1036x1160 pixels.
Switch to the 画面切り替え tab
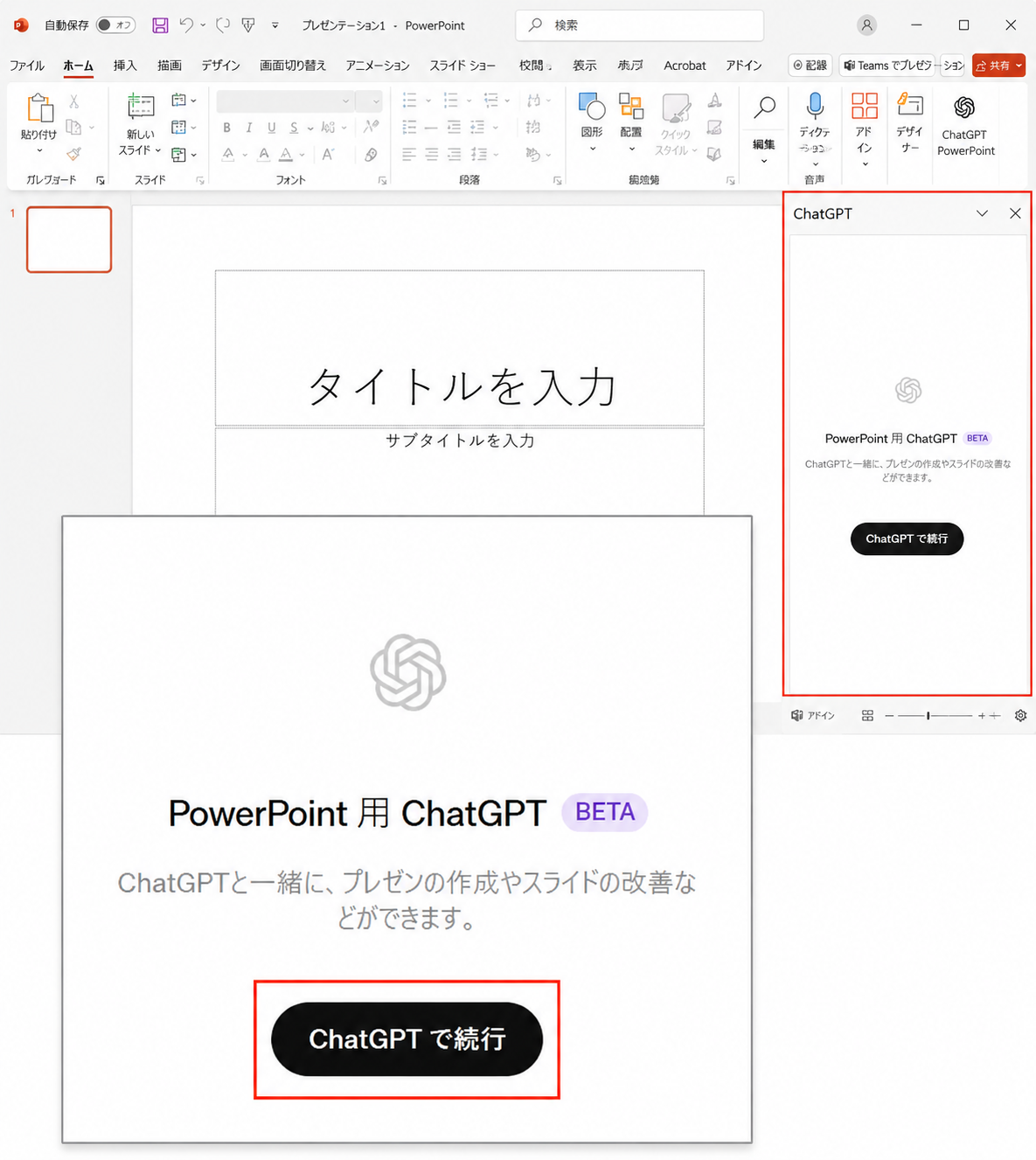293,66
